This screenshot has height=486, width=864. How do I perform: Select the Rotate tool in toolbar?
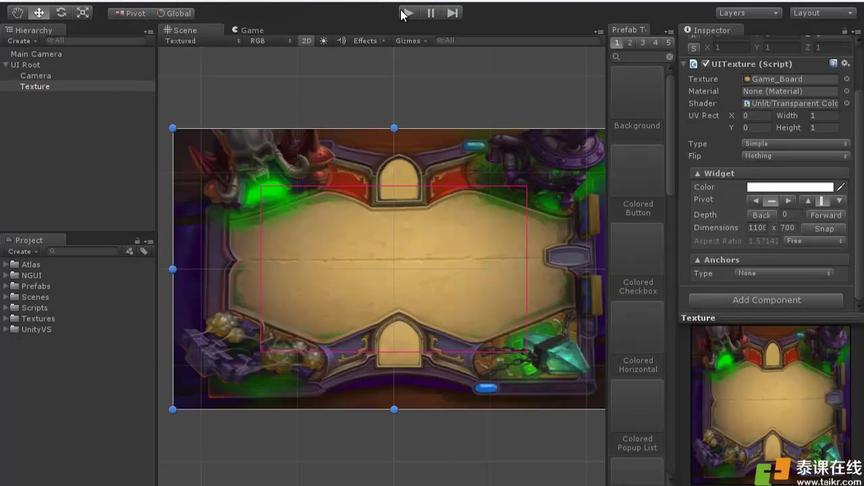coord(61,12)
